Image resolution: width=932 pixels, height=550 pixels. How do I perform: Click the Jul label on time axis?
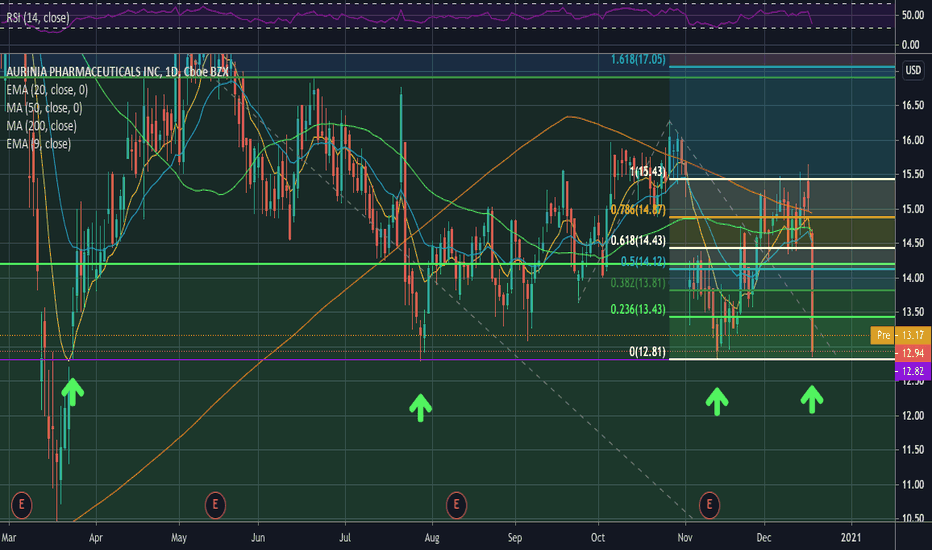pyautogui.click(x=345, y=538)
